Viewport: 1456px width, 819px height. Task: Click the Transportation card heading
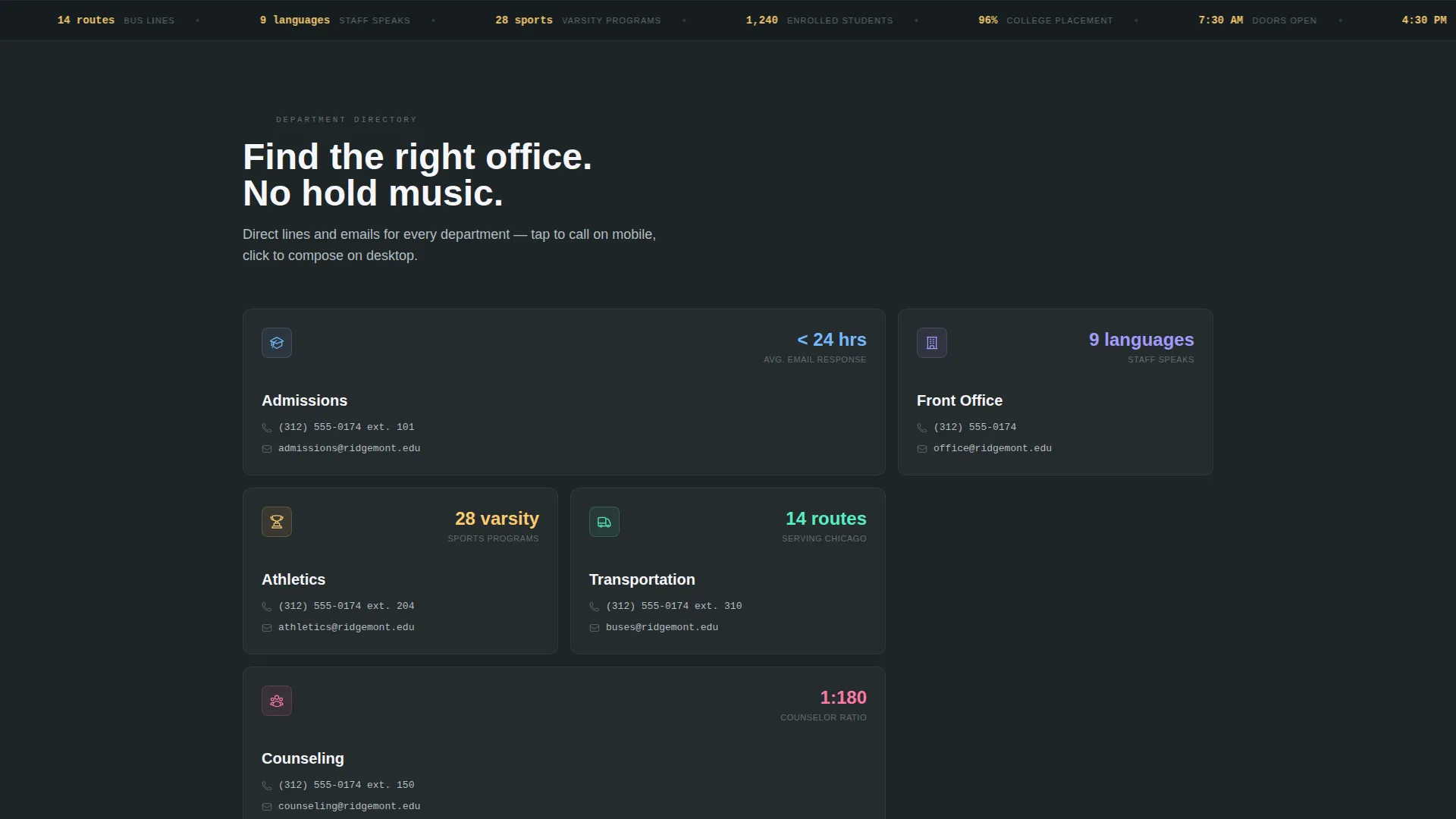point(642,579)
